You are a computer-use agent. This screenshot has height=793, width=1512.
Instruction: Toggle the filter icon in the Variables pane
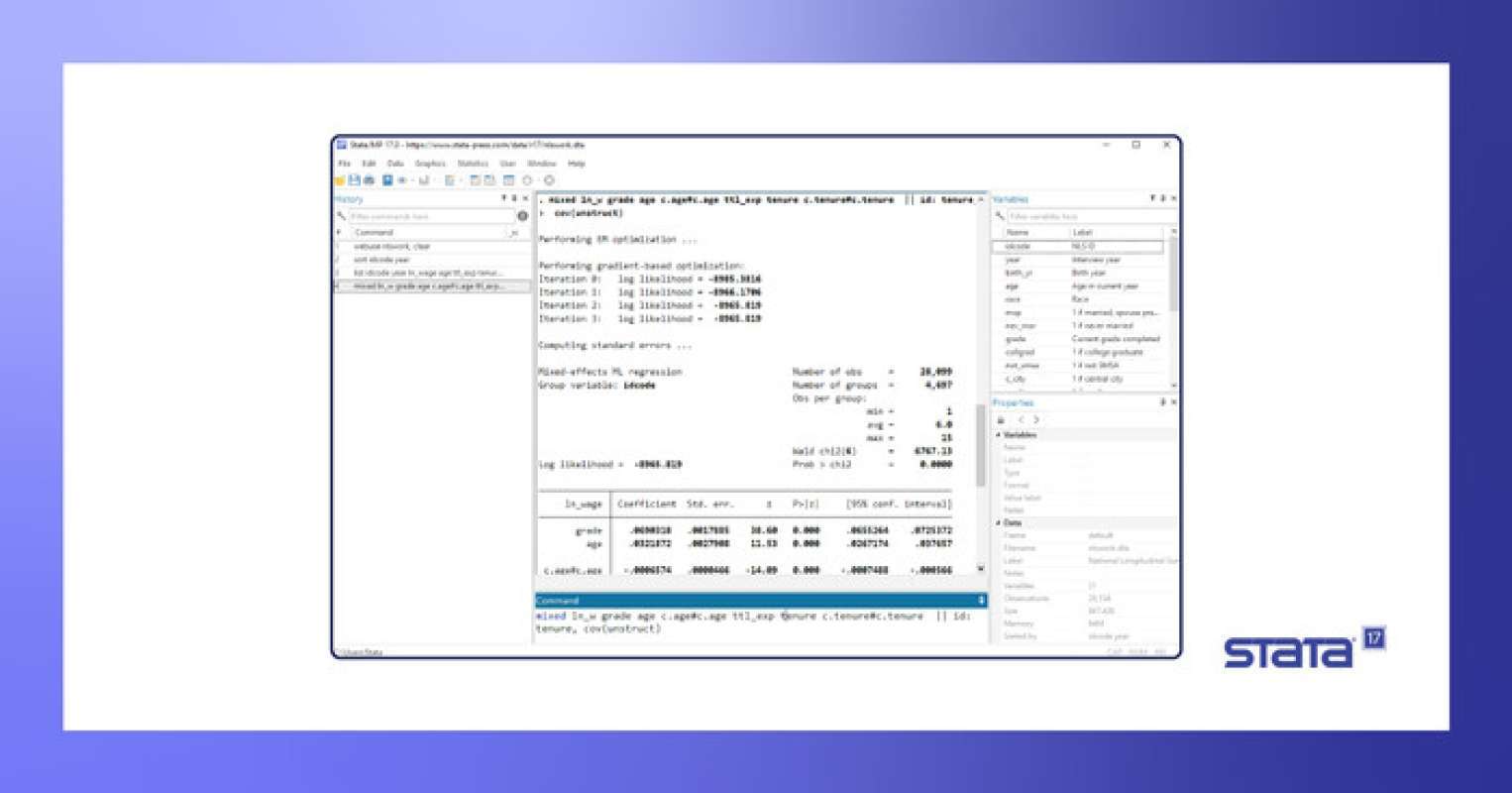point(1000,215)
